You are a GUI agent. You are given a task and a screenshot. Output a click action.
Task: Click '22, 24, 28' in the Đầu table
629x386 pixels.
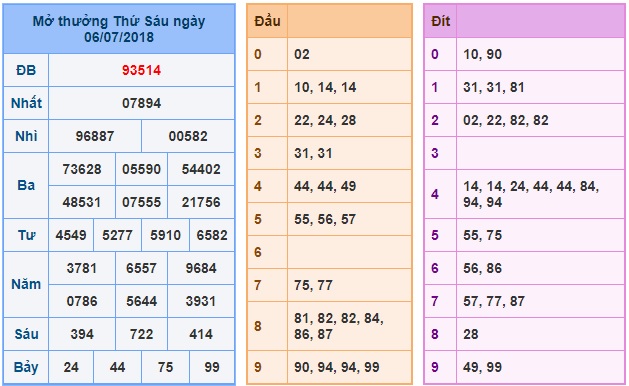[325, 120]
